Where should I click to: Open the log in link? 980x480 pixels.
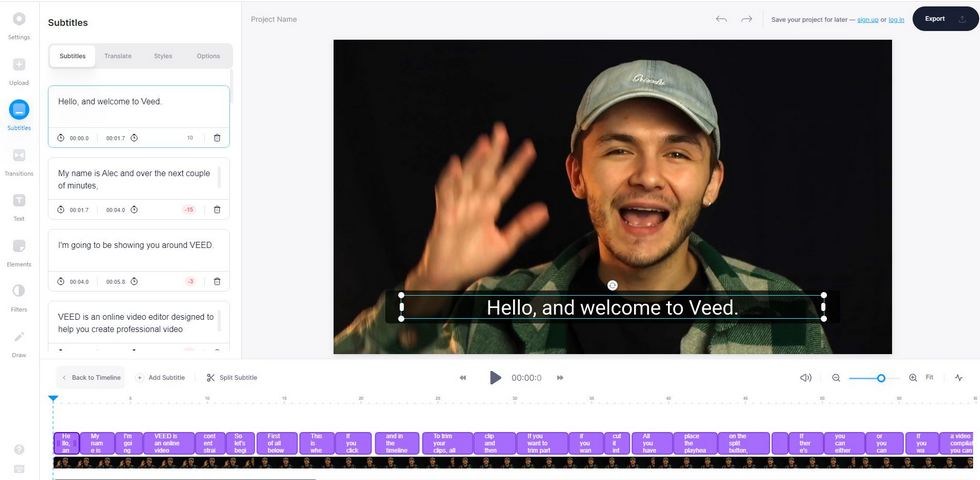point(896,20)
